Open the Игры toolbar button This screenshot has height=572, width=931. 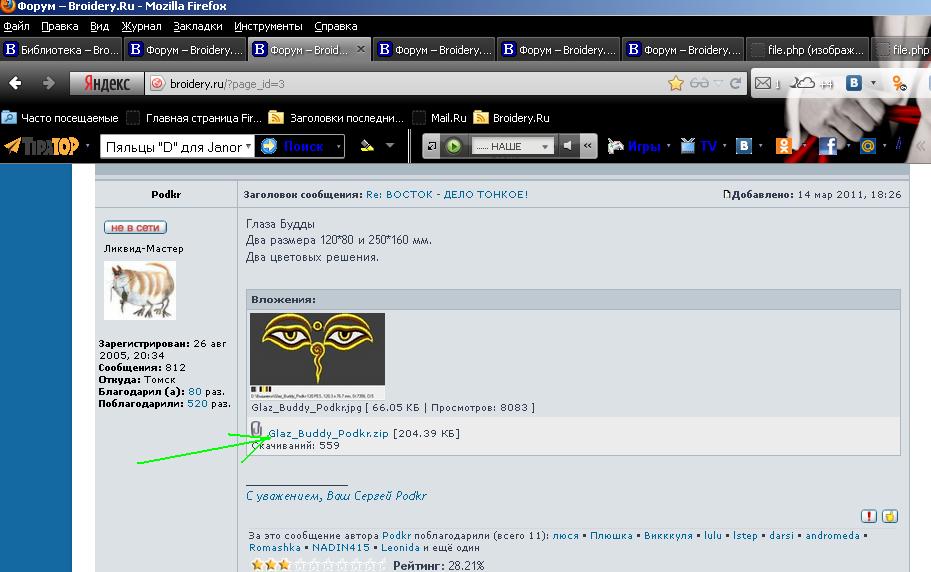[x=634, y=146]
